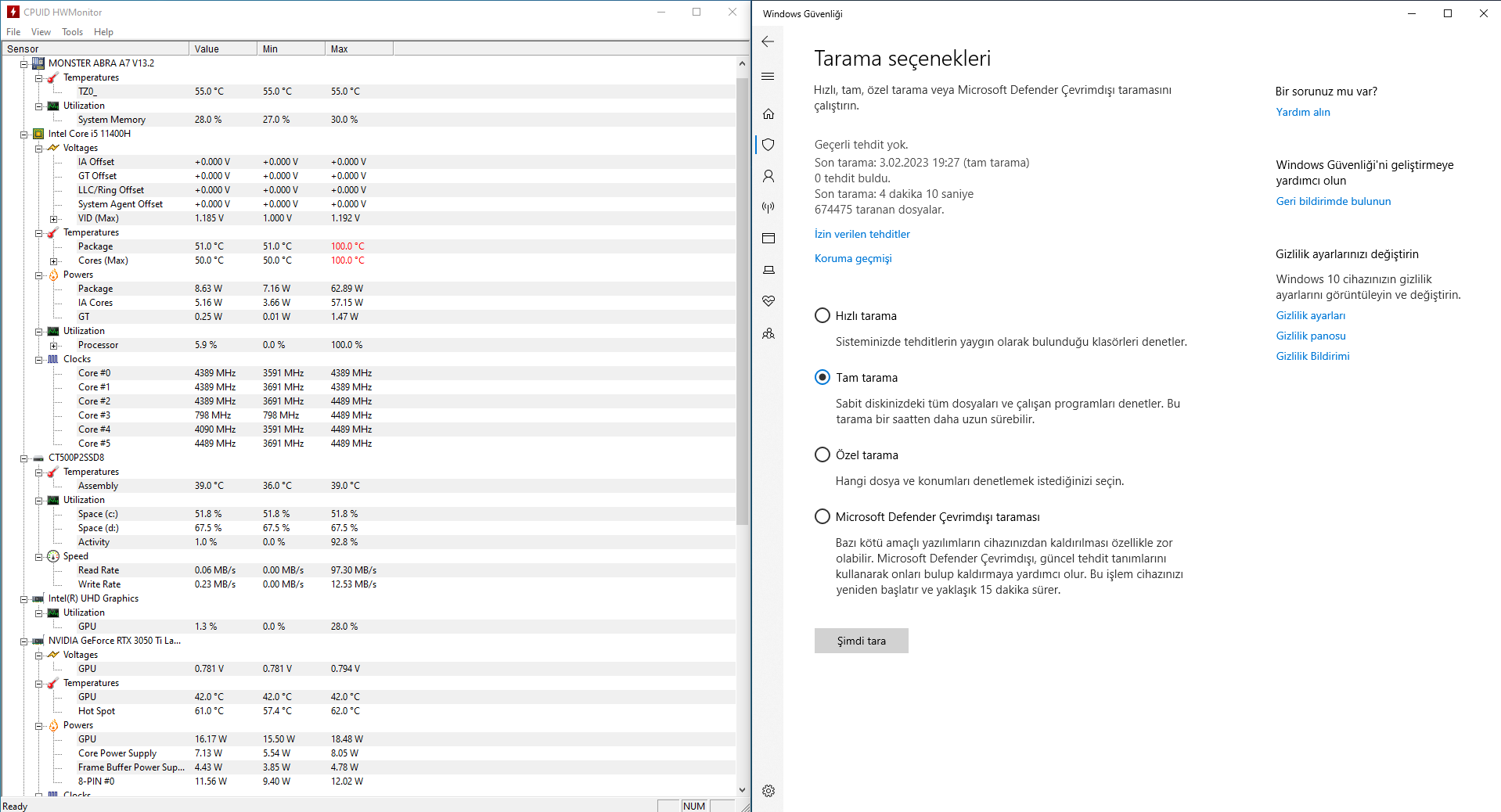Open Family options icon in sidebar
The height and width of the screenshot is (812, 1501).
pos(768,333)
